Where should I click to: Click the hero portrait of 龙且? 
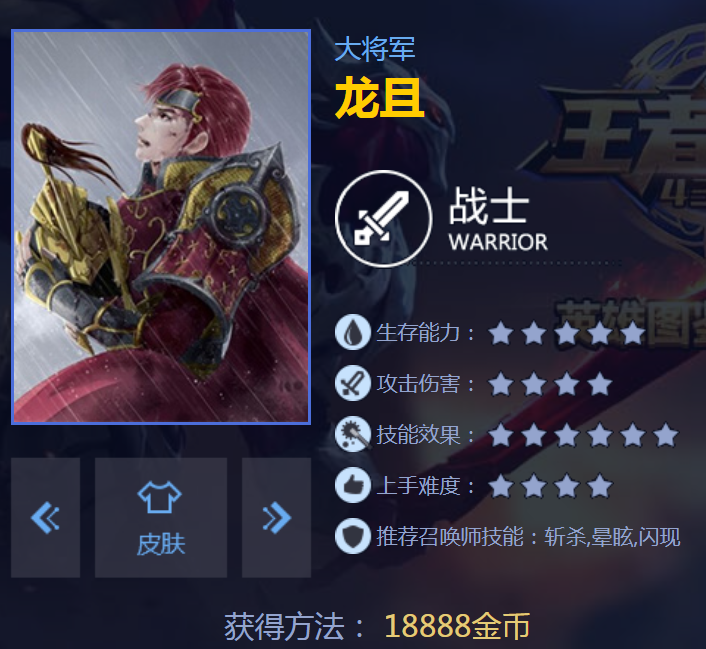pos(161,227)
